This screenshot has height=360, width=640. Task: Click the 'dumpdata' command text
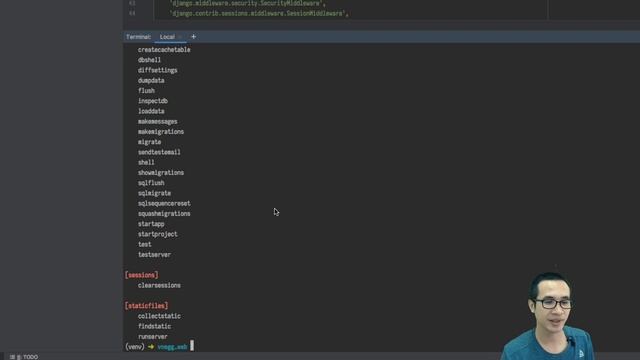pos(151,80)
